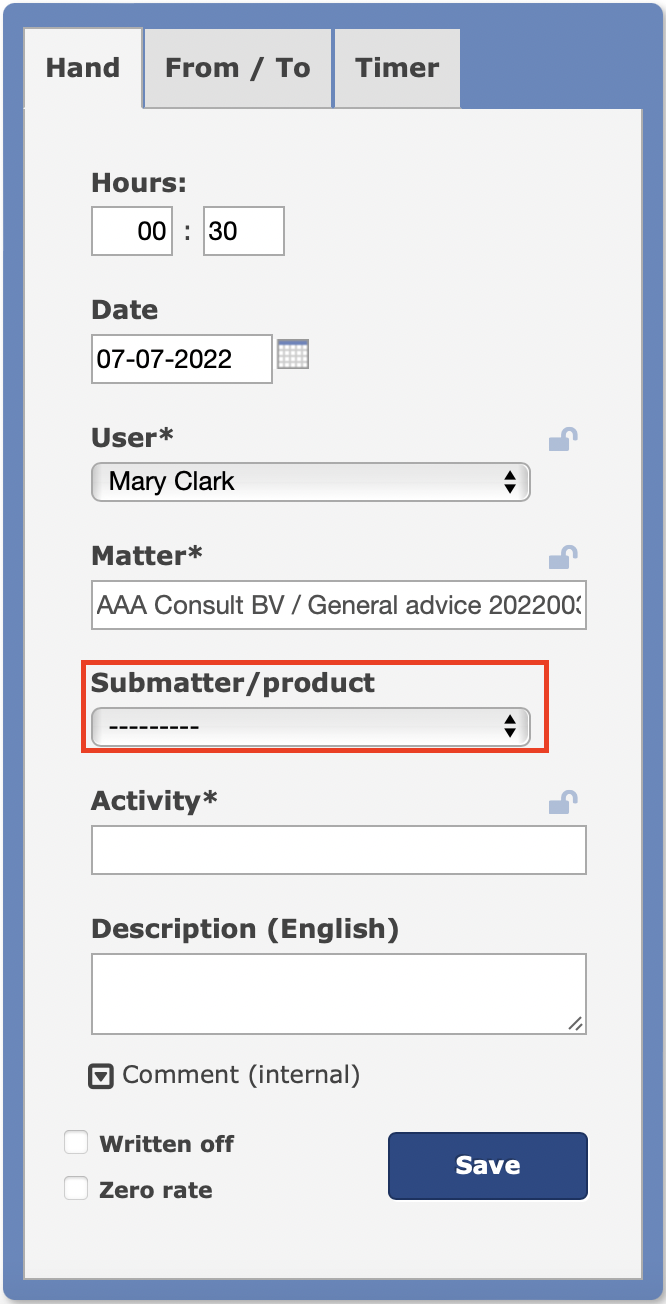Click the minutes field showing 30

[x=244, y=231]
